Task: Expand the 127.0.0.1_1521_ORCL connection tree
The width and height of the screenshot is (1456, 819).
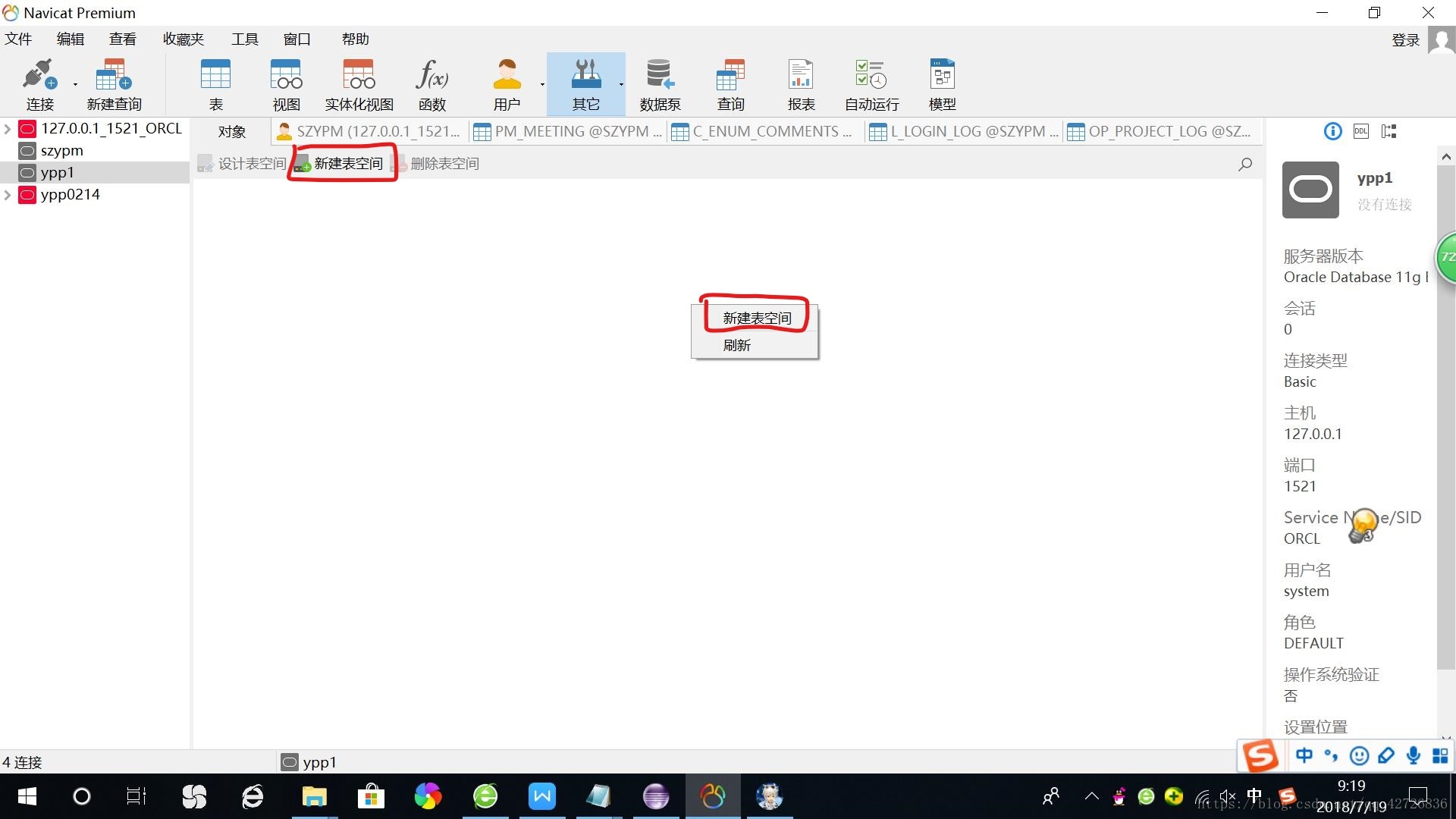Action: (x=8, y=129)
